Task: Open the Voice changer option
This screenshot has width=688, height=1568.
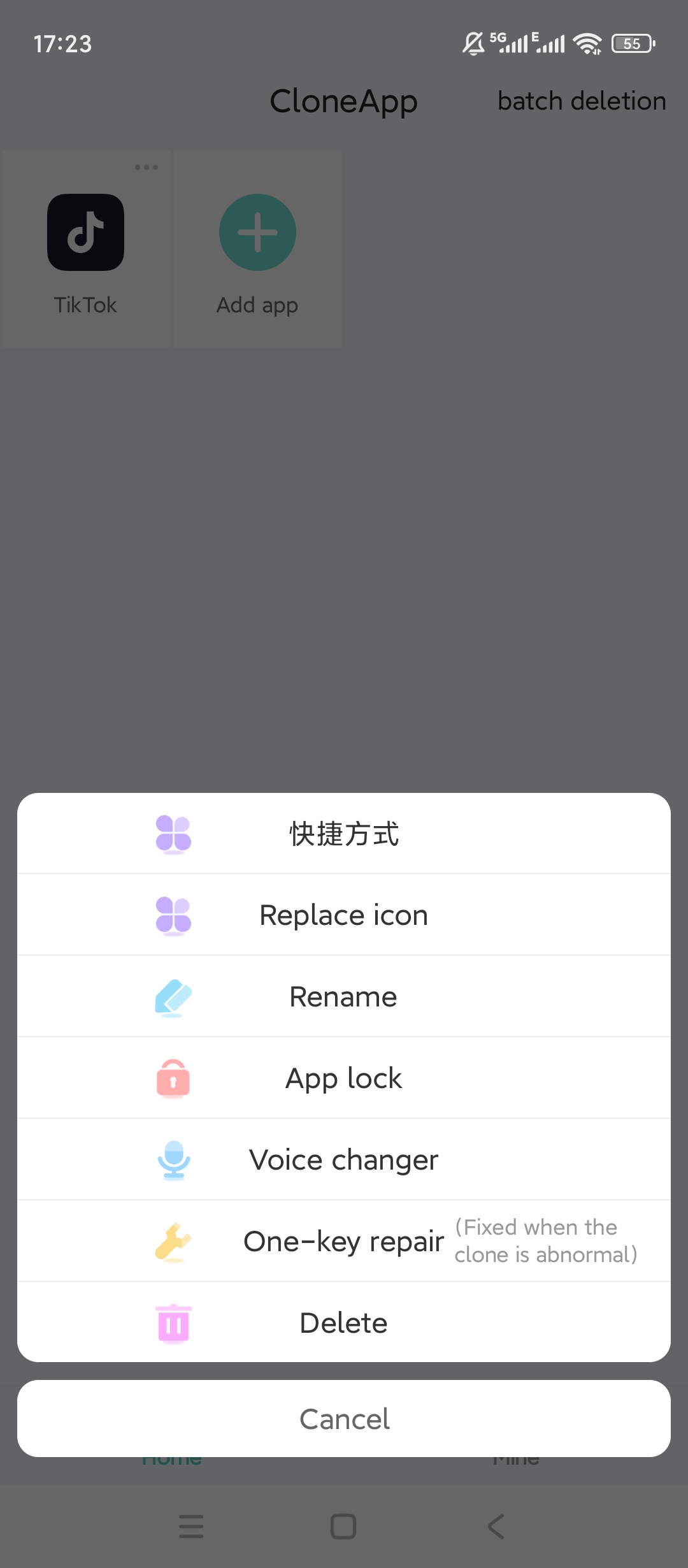Action: click(344, 1160)
